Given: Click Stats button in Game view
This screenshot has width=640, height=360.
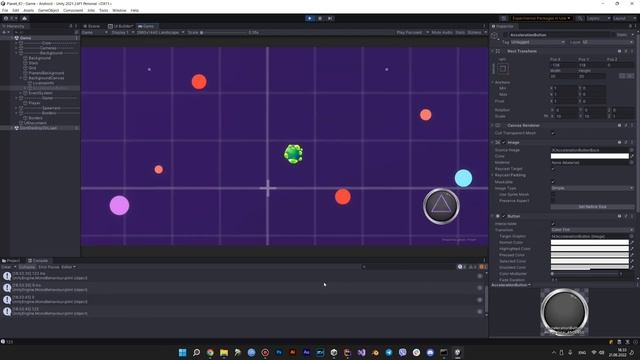Looking at the screenshot, I should tap(460, 32).
